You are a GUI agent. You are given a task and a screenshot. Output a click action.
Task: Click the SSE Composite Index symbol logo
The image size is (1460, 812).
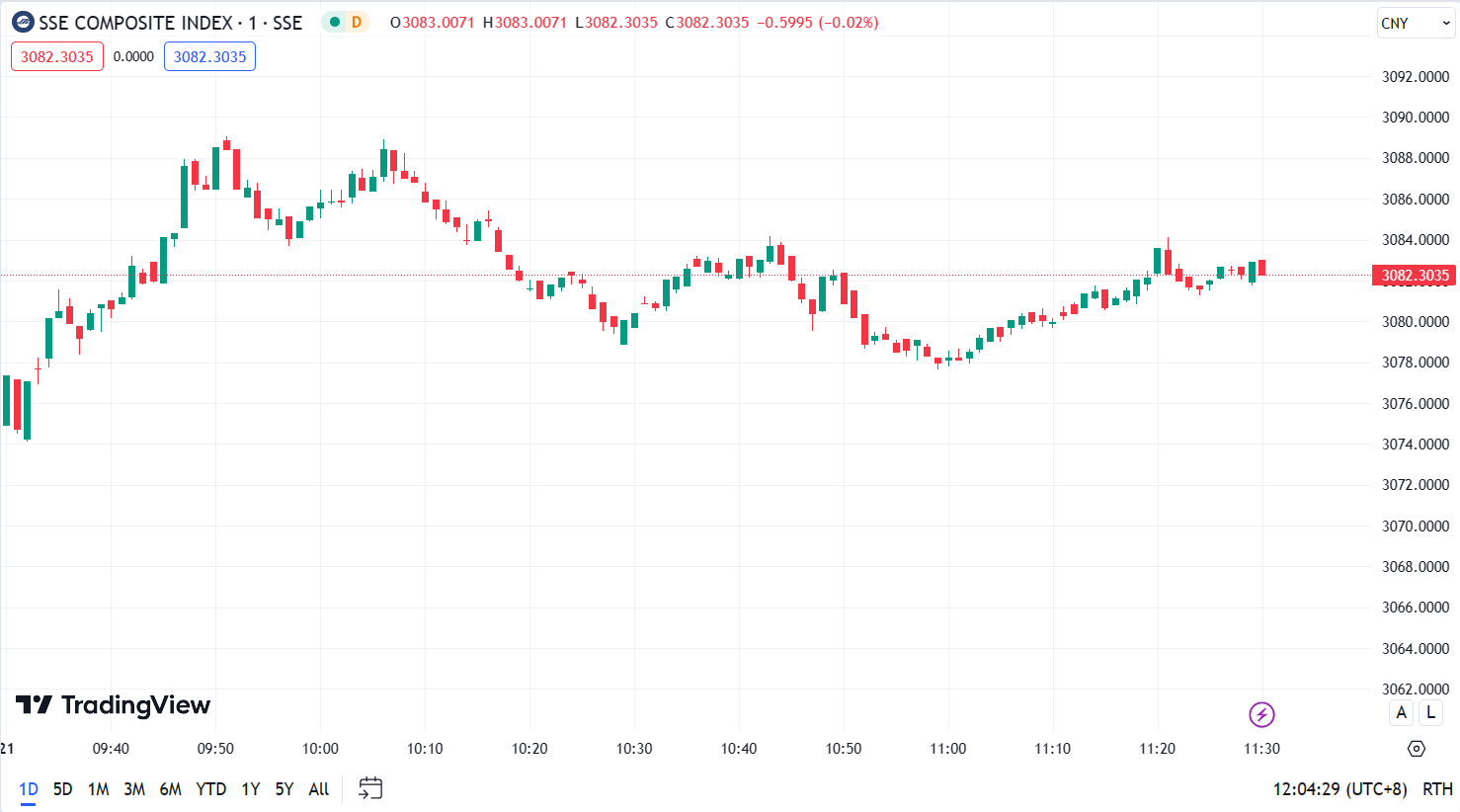pos(23,22)
